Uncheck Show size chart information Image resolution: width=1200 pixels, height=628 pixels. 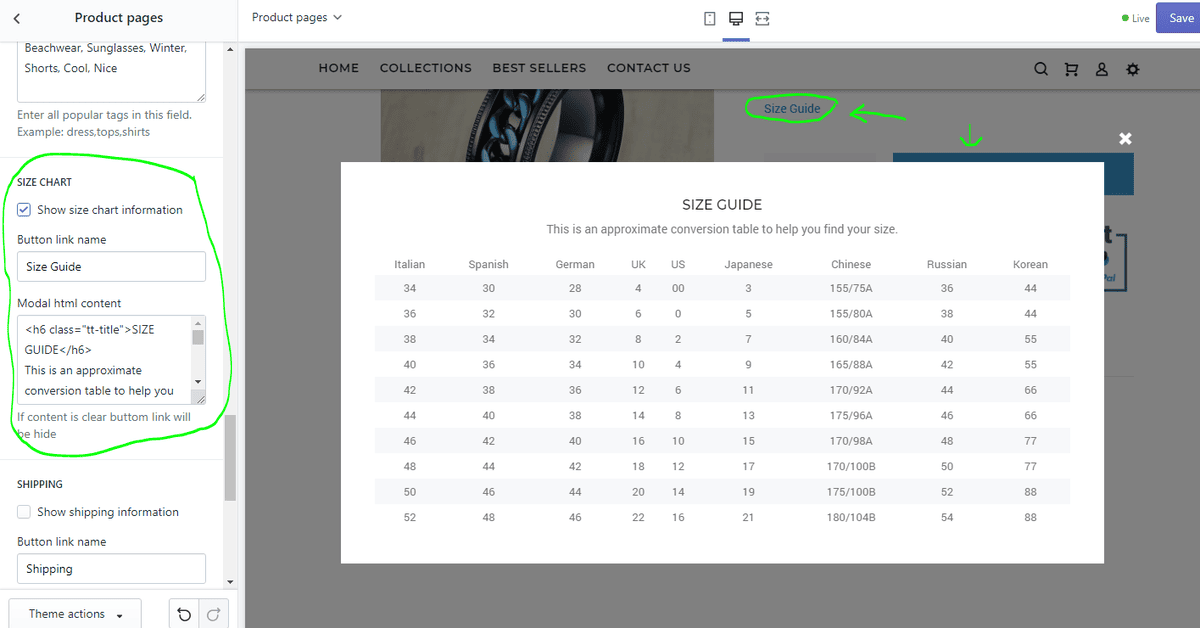pyautogui.click(x=24, y=210)
